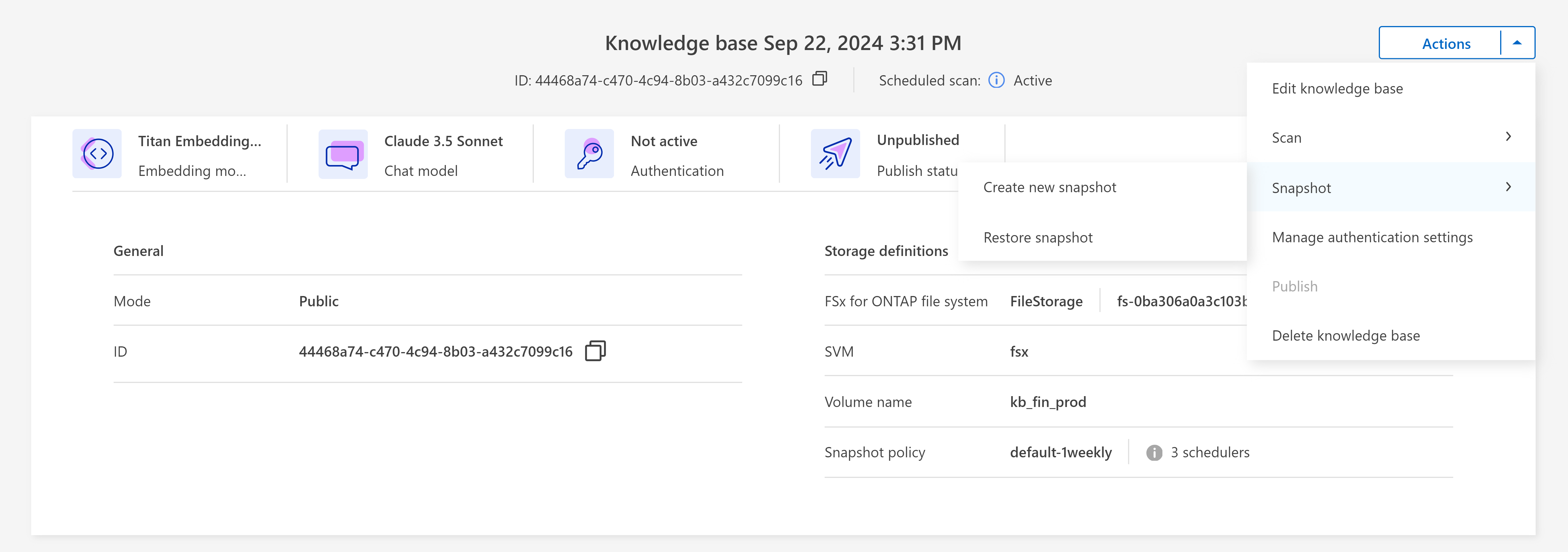The height and width of the screenshot is (552, 1568).
Task: Click the Titan Embedding model icon
Action: (x=97, y=154)
